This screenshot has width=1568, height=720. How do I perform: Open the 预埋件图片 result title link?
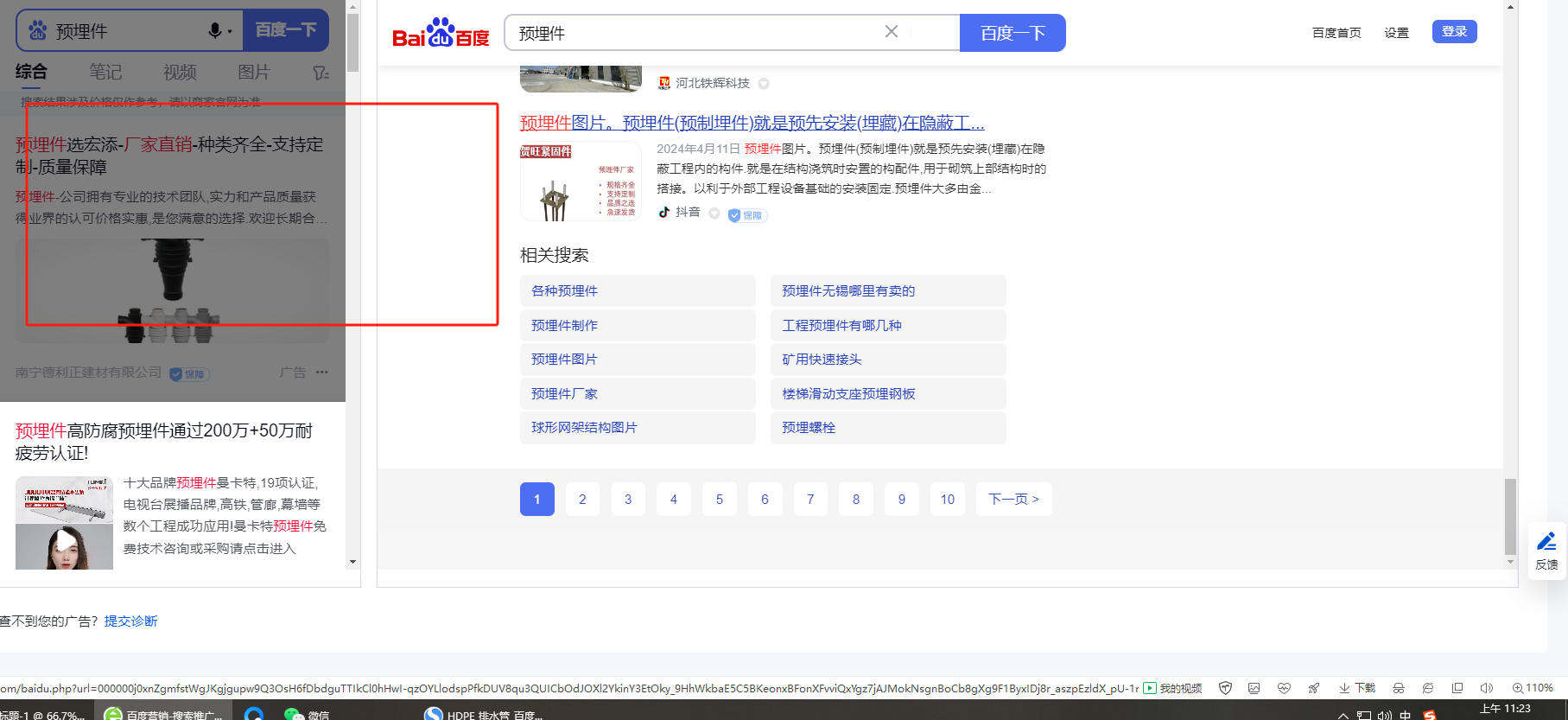tap(752, 123)
